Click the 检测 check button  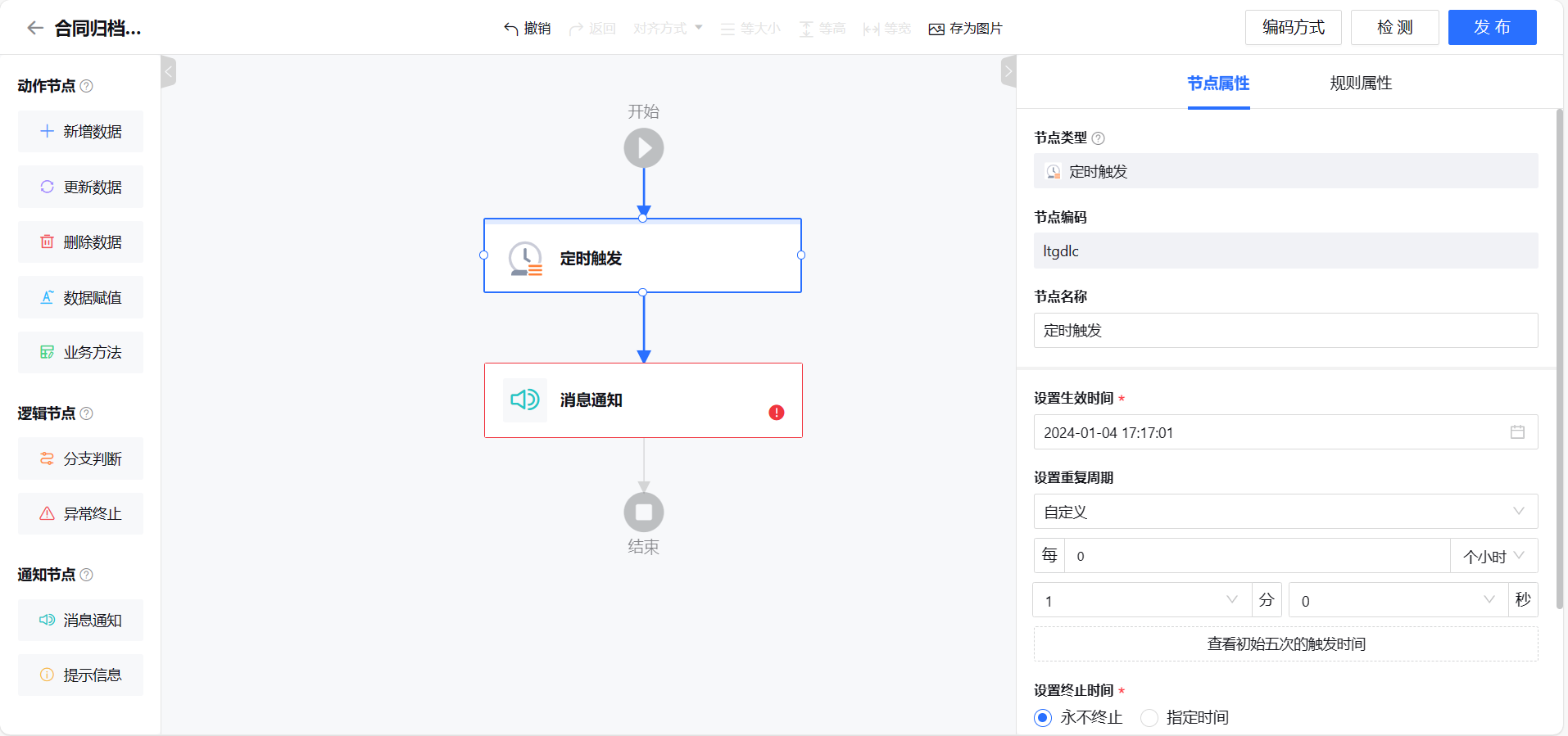coord(1395,27)
